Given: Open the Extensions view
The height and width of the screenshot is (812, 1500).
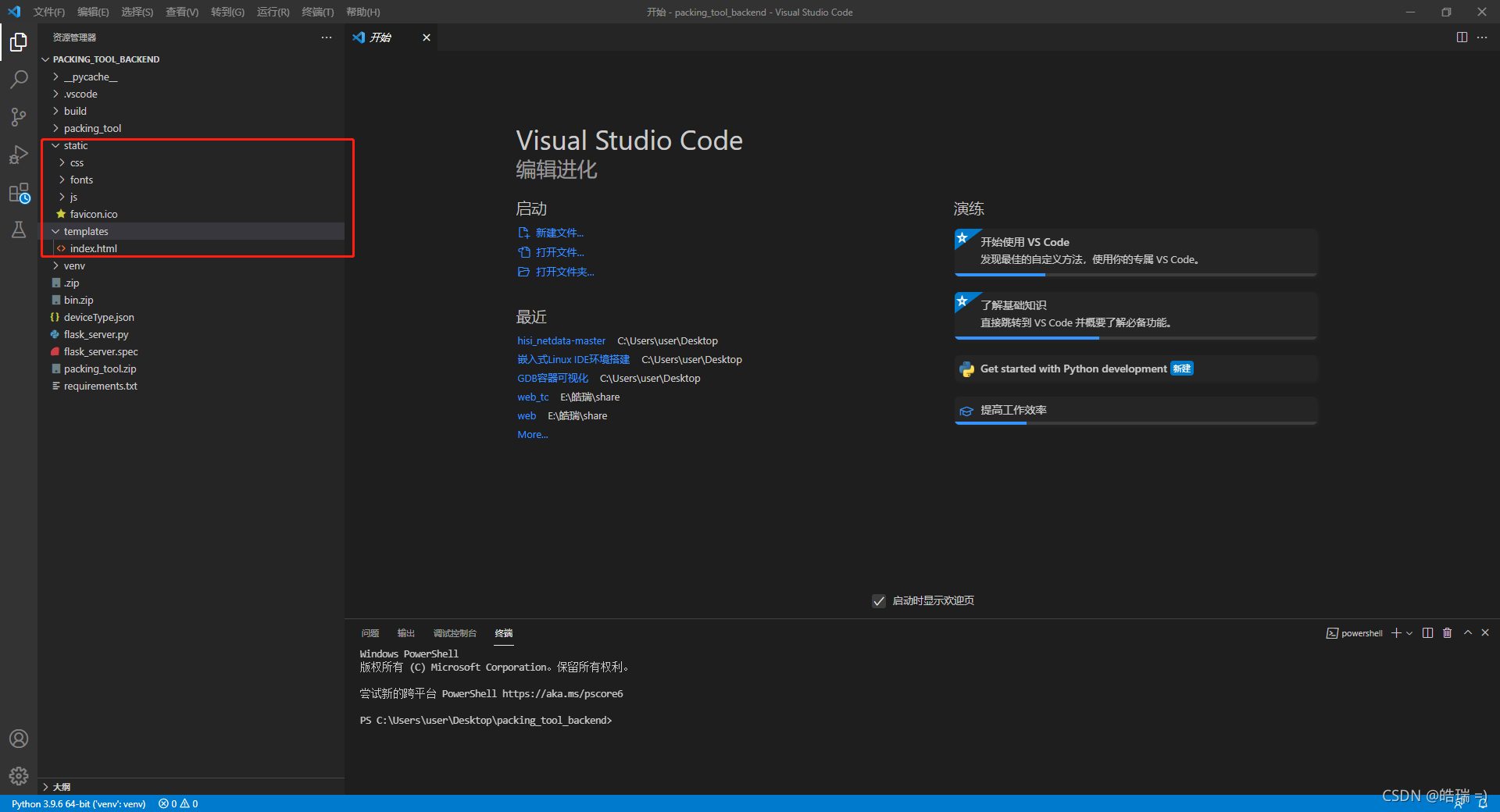Looking at the screenshot, I should tap(19, 193).
